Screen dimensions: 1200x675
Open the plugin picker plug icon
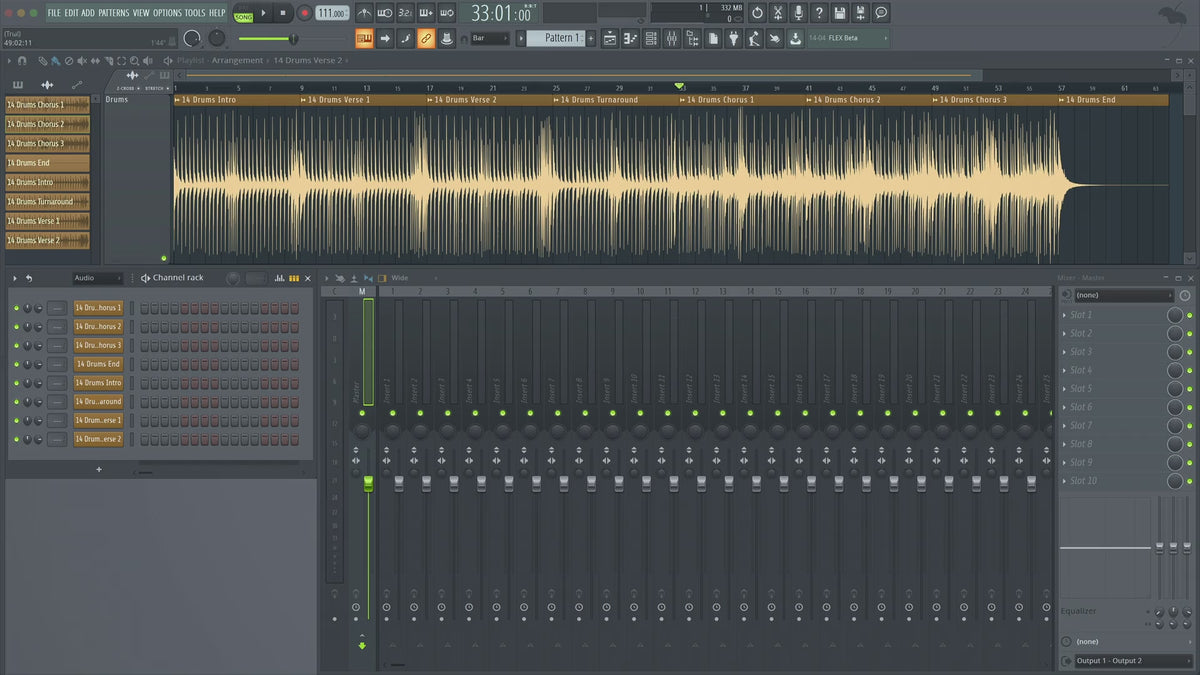point(733,38)
